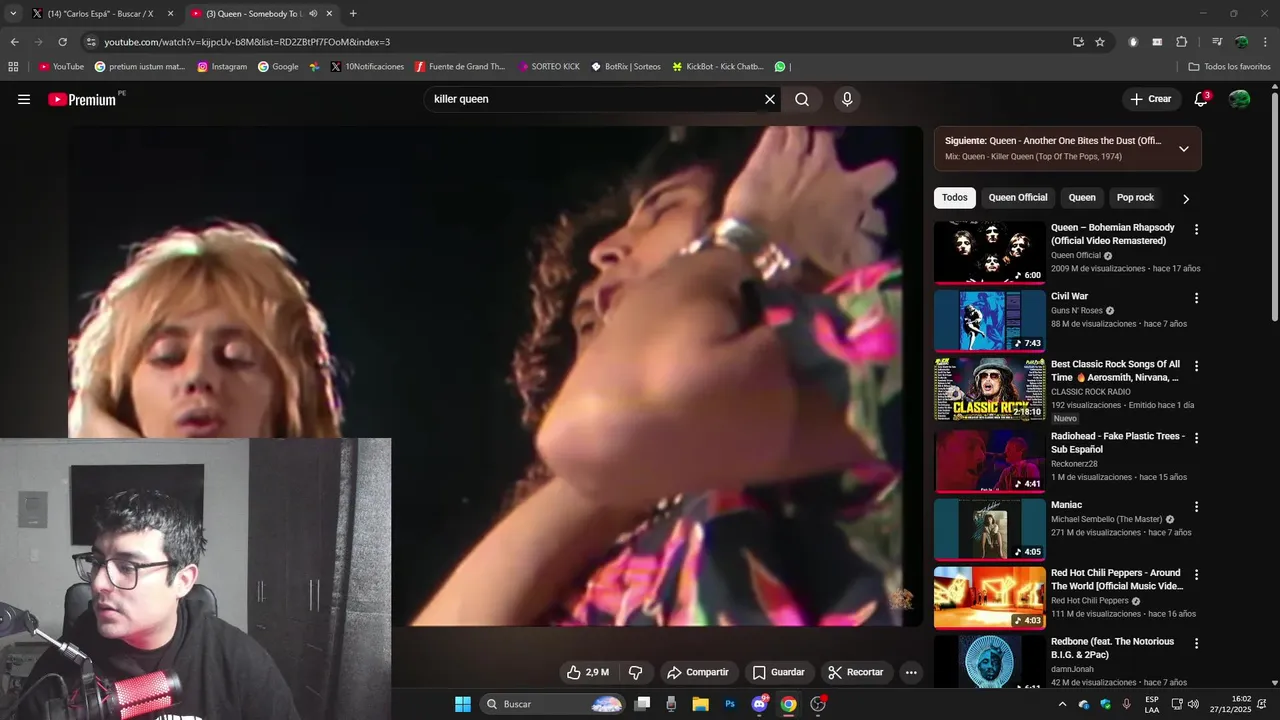The image size is (1280, 720).
Task: Open options for Best Classic Rock Songs
Action: click(x=1196, y=366)
